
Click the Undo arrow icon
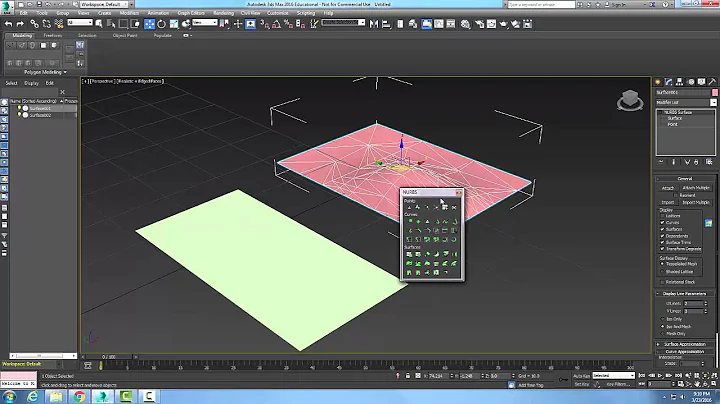point(8,24)
